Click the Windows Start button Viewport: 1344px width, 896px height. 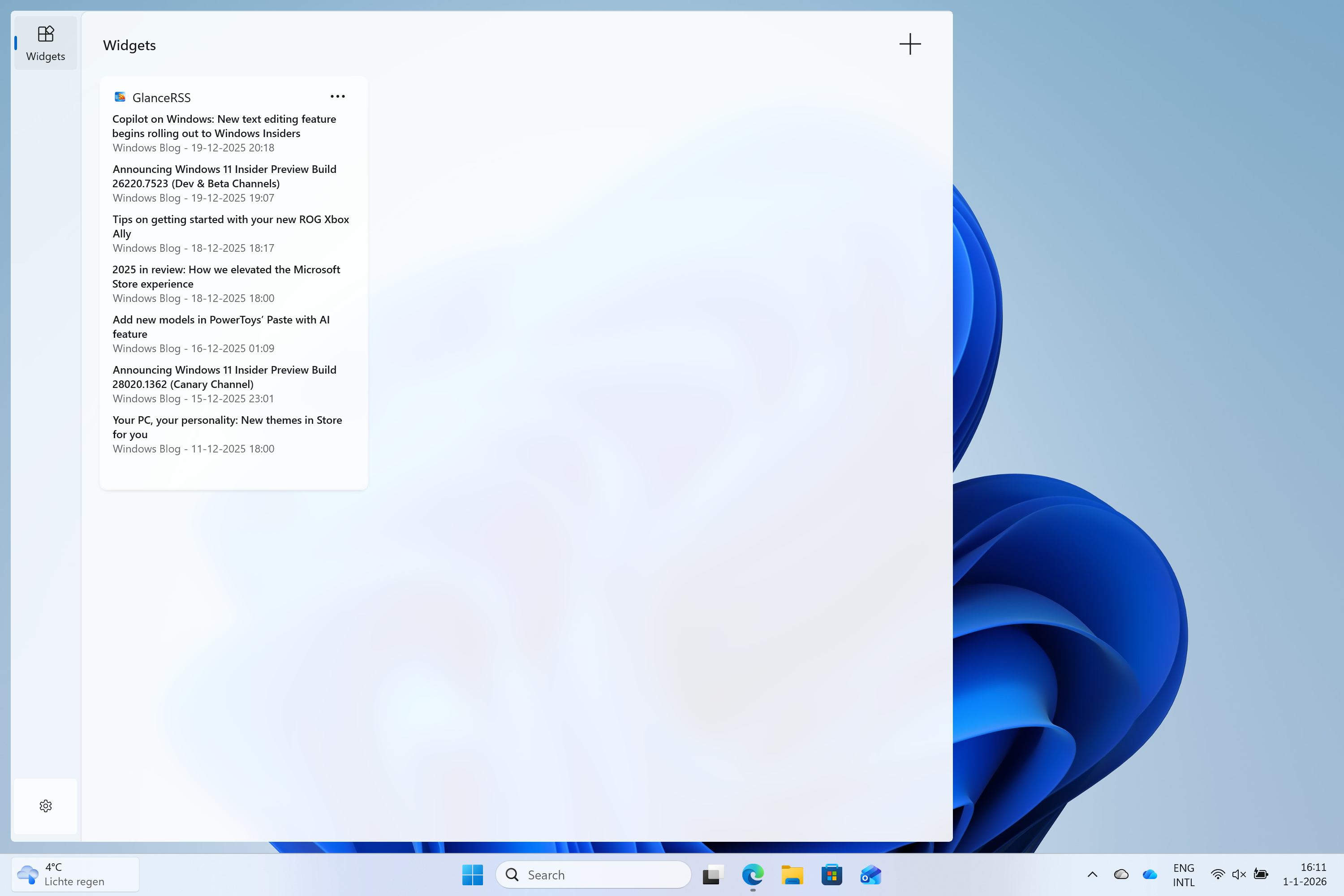(x=472, y=875)
